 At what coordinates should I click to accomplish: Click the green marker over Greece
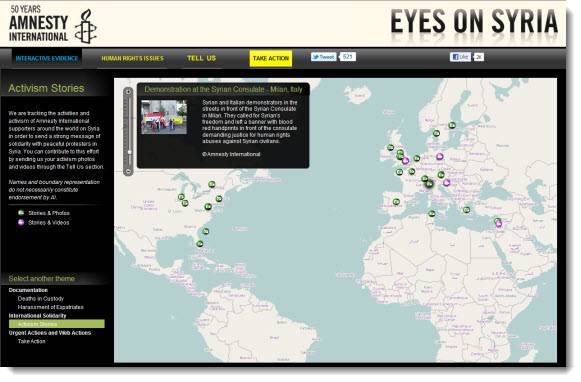467,210
